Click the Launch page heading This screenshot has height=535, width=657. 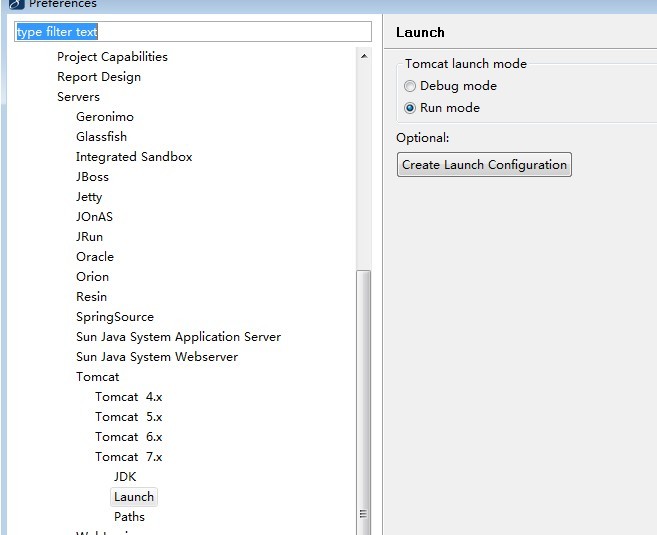420,32
